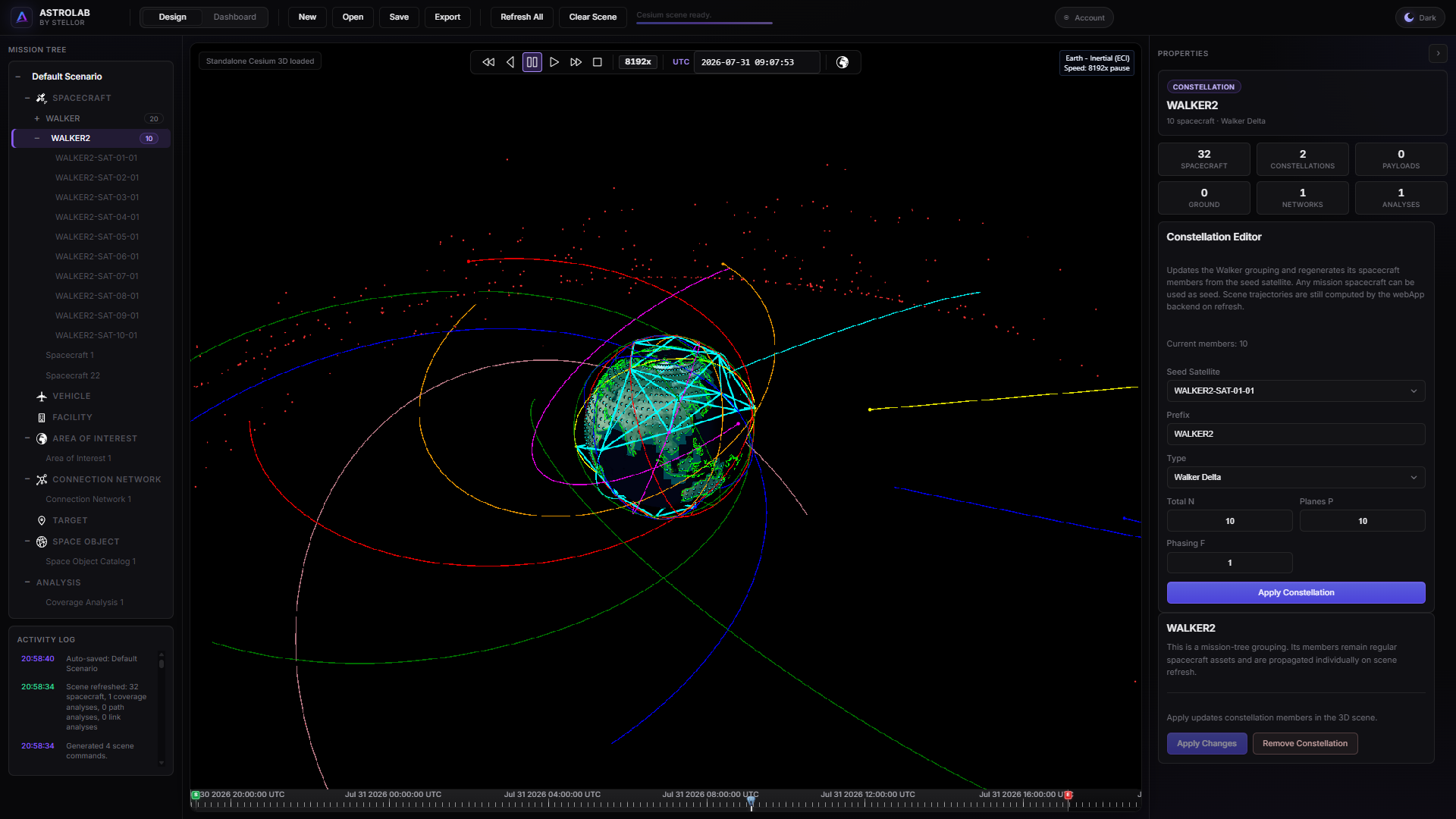This screenshot has height=819, width=1456.
Task: Switch to the Design tab
Action: tap(172, 17)
